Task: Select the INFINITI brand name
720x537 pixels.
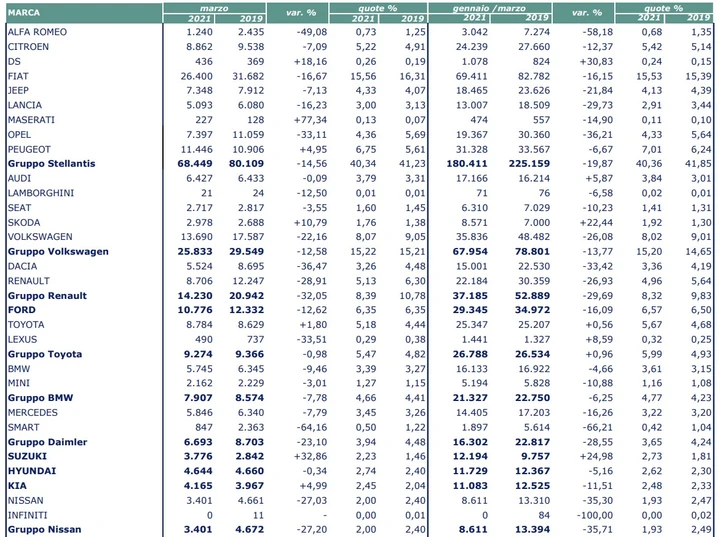Action: coord(28,515)
